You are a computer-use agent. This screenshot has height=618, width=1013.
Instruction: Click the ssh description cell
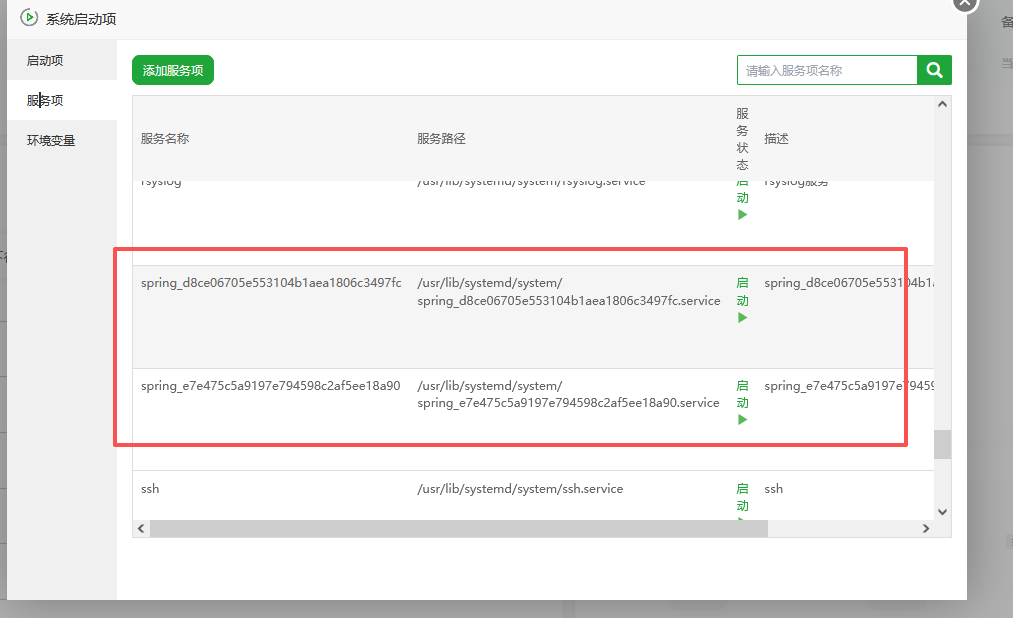(x=773, y=489)
